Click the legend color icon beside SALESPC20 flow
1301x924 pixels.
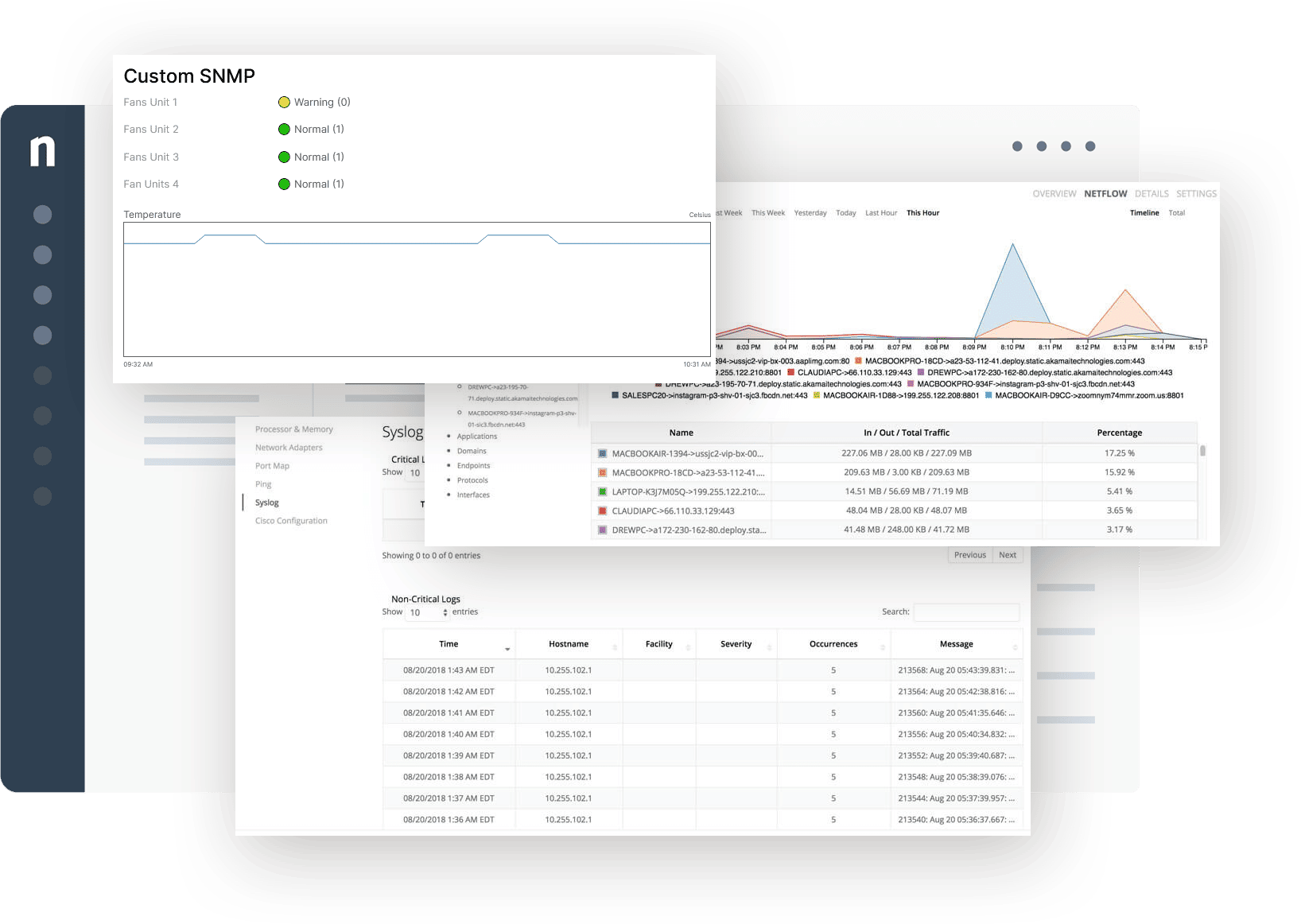[614, 395]
